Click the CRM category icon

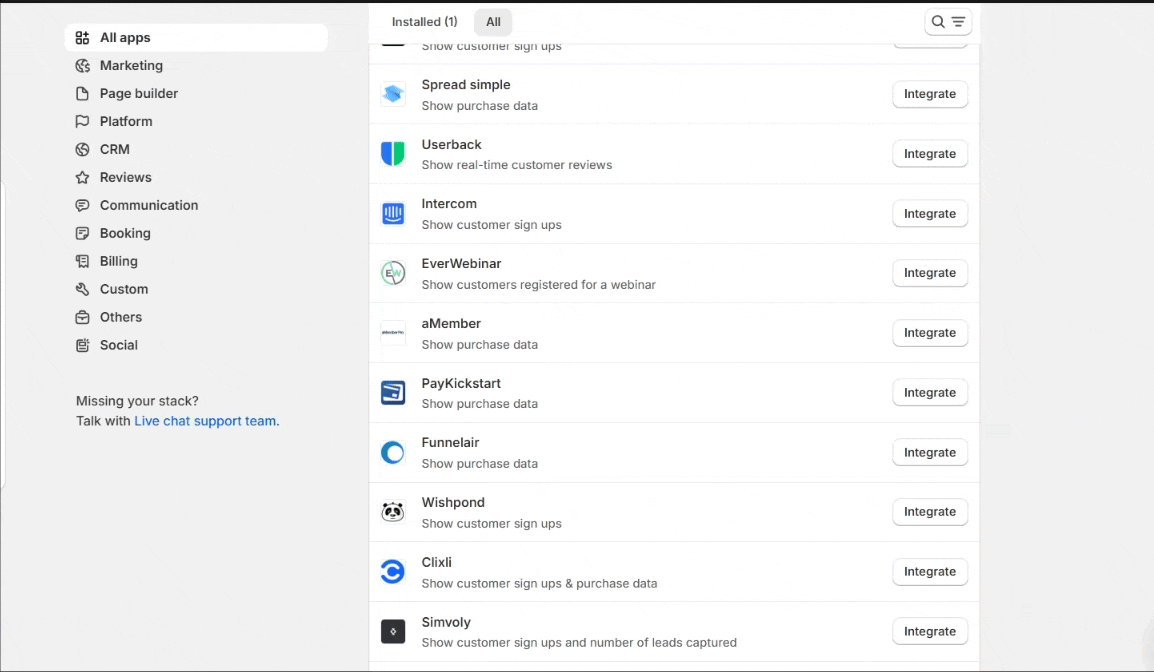pyautogui.click(x=82, y=149)
